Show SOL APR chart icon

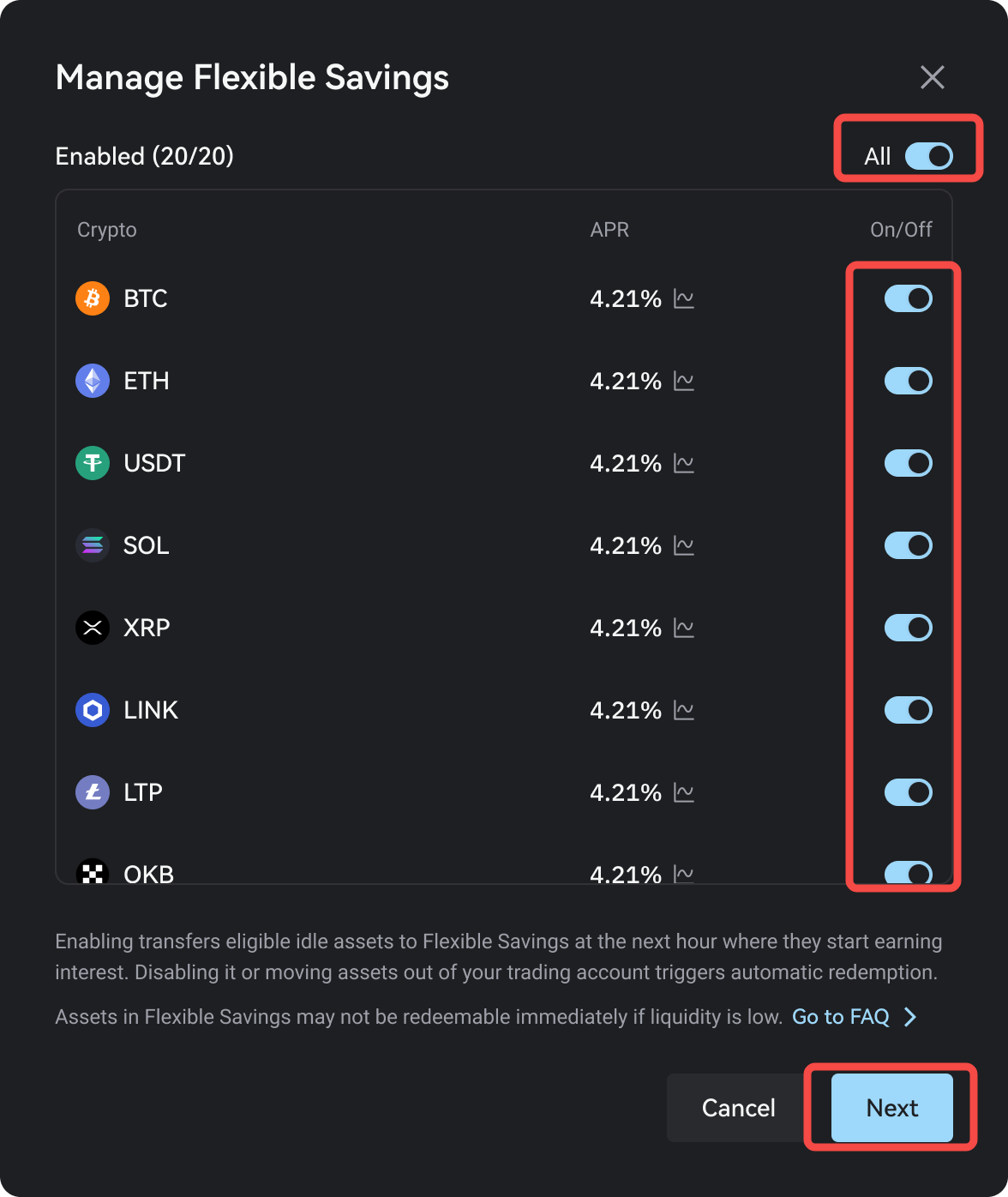pyautogui.click(x=684, y=545)
